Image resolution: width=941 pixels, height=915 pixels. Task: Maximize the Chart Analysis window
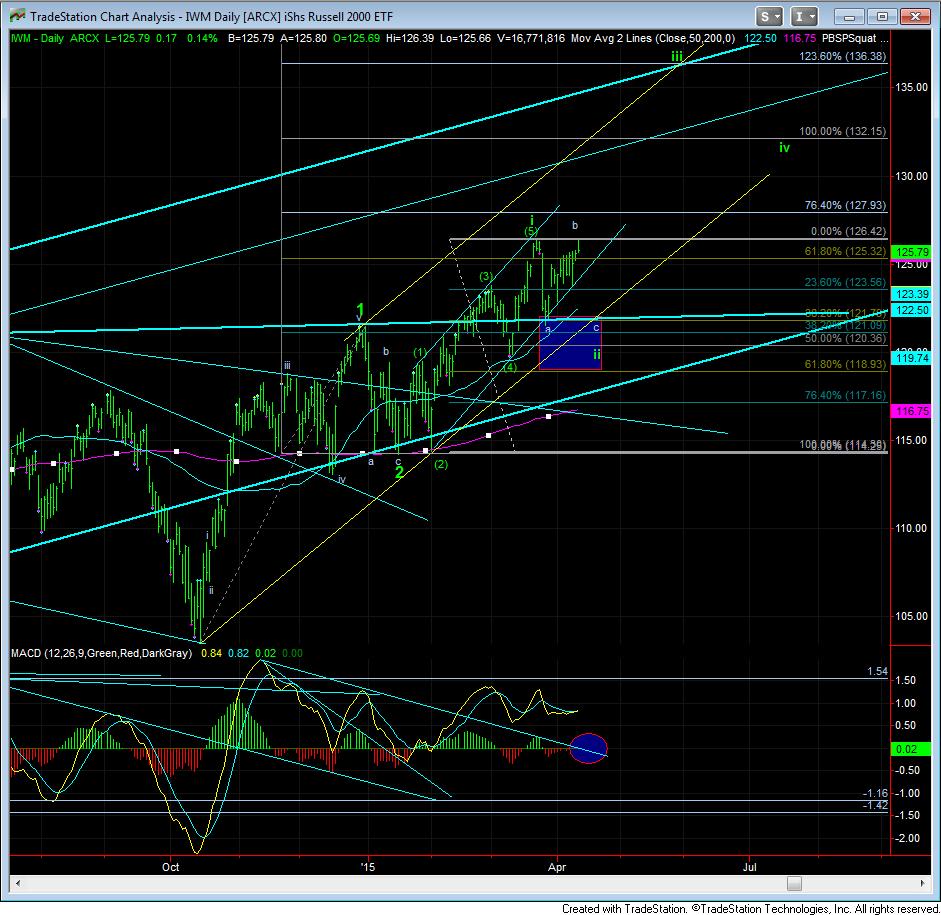pos(882,16)
